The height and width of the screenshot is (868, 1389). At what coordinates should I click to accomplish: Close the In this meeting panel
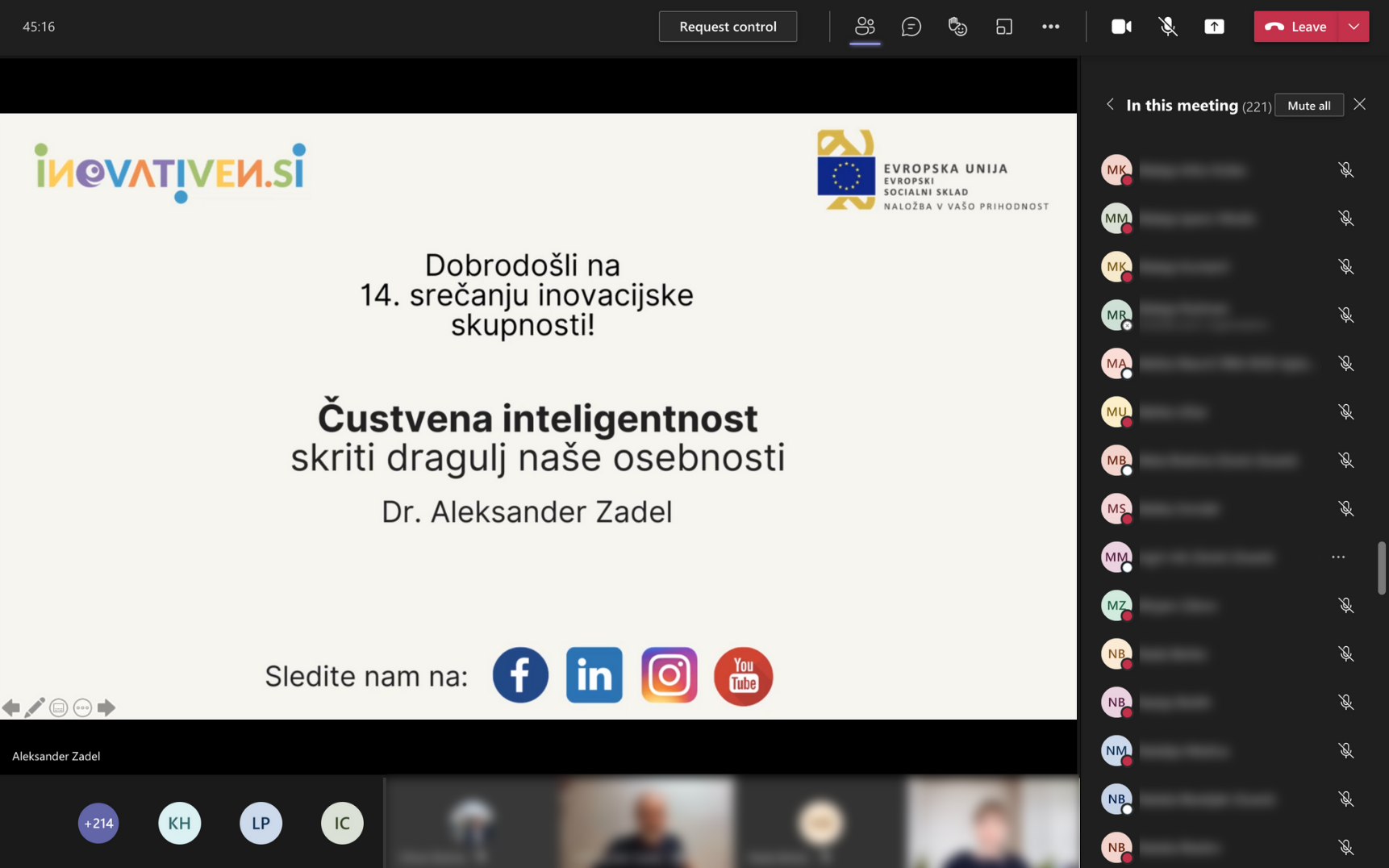click(1360, 105)
